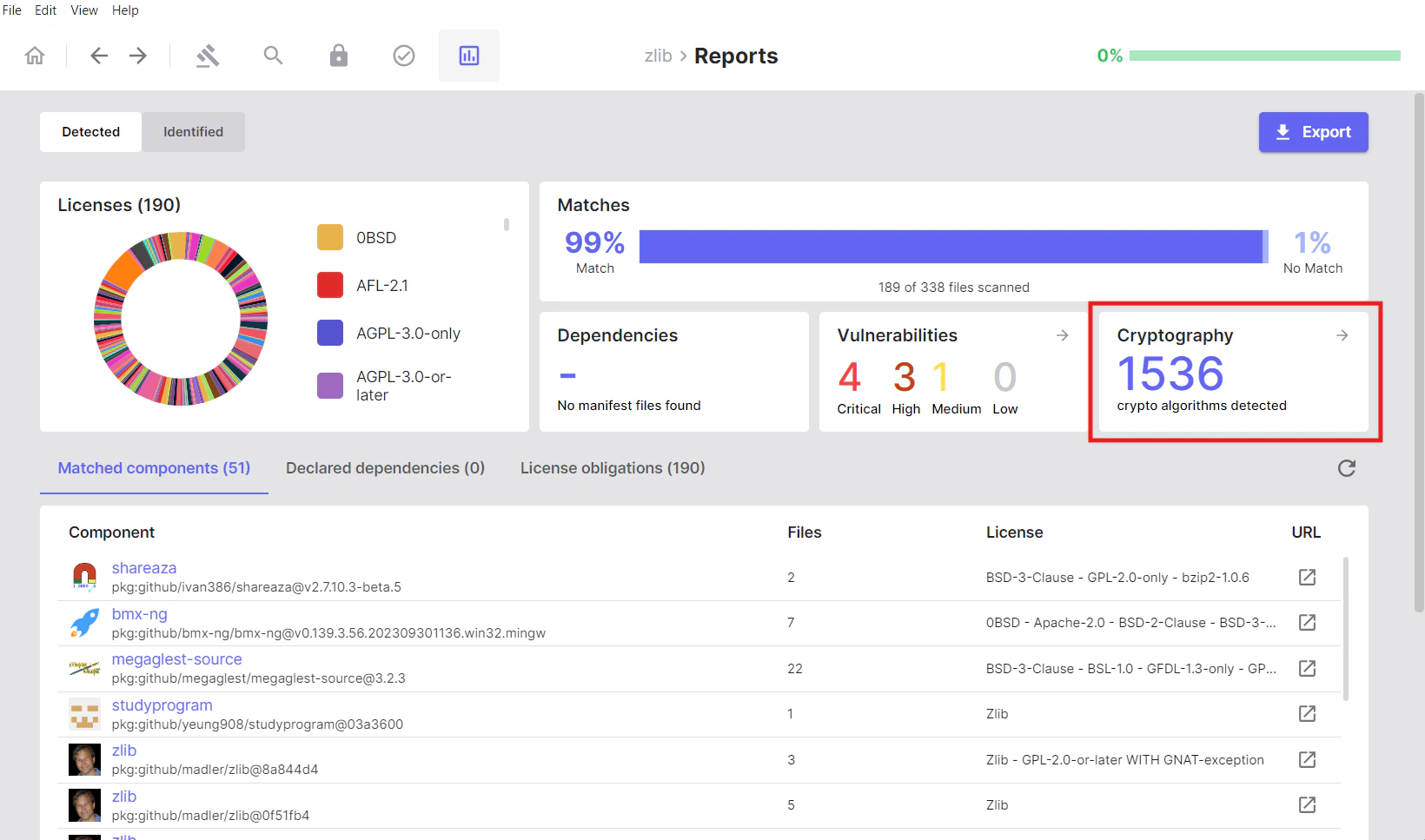Switch to the Detected view
The width and height of the screenshot is (1425, 840).
click(90, 131)
